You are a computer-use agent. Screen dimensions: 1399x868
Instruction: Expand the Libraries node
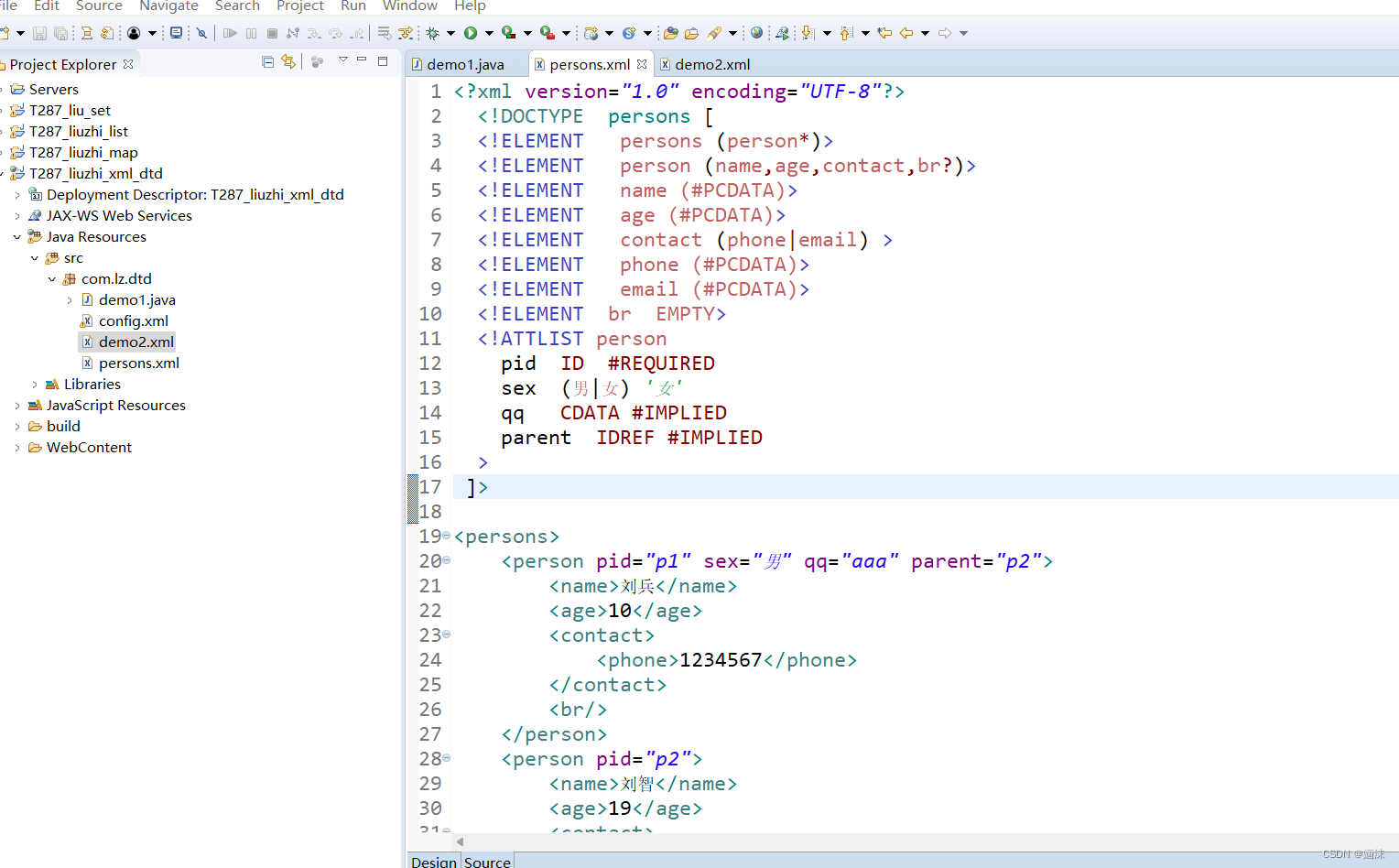(34, 385)
